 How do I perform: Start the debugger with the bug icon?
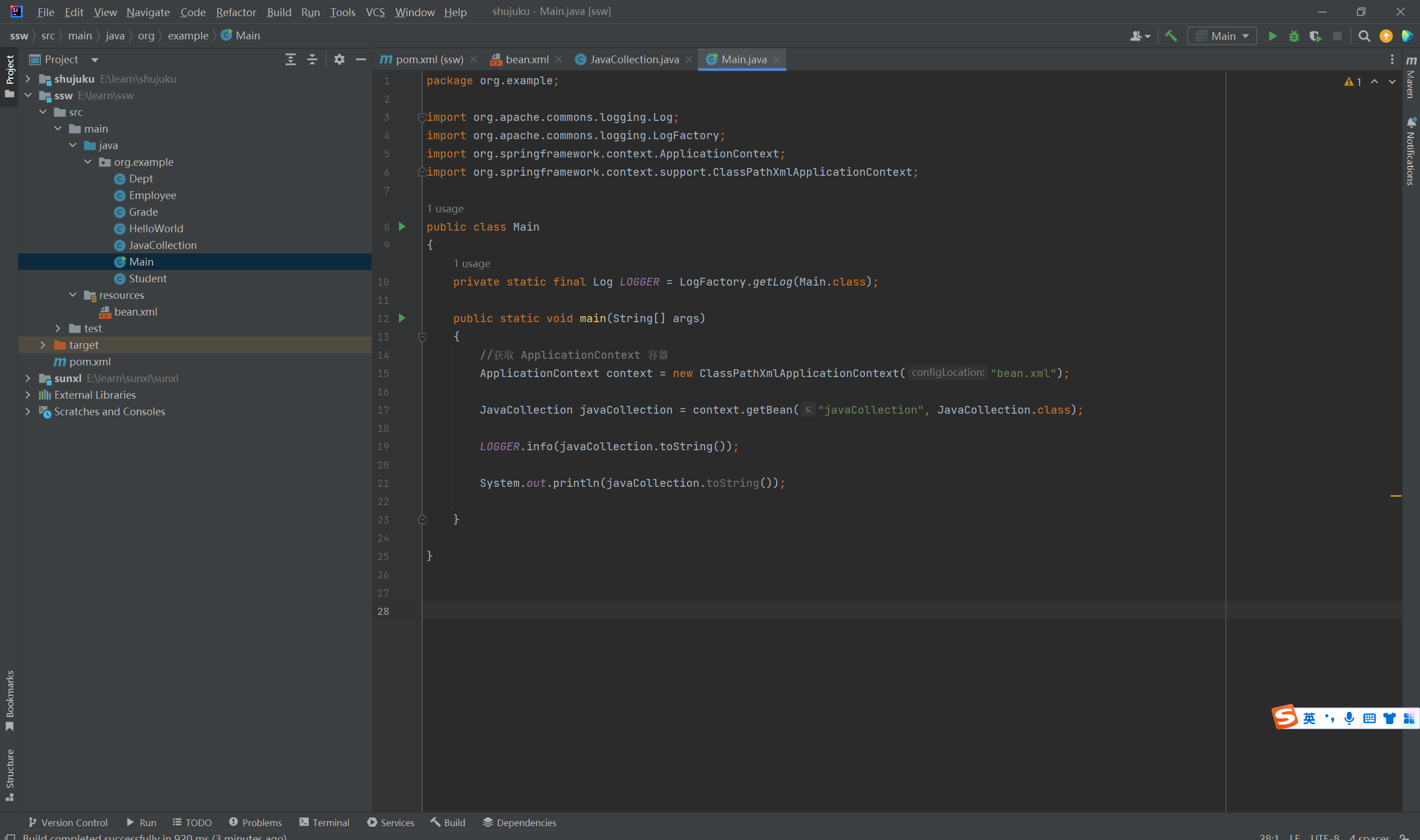[1294, 36]
